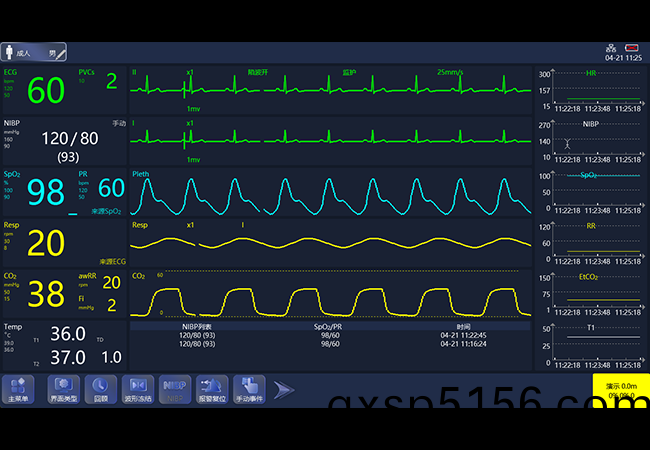Mark a 手动事件 manual event
The width and height of the screenshot is (650, 450).
(x=249, y=390)
